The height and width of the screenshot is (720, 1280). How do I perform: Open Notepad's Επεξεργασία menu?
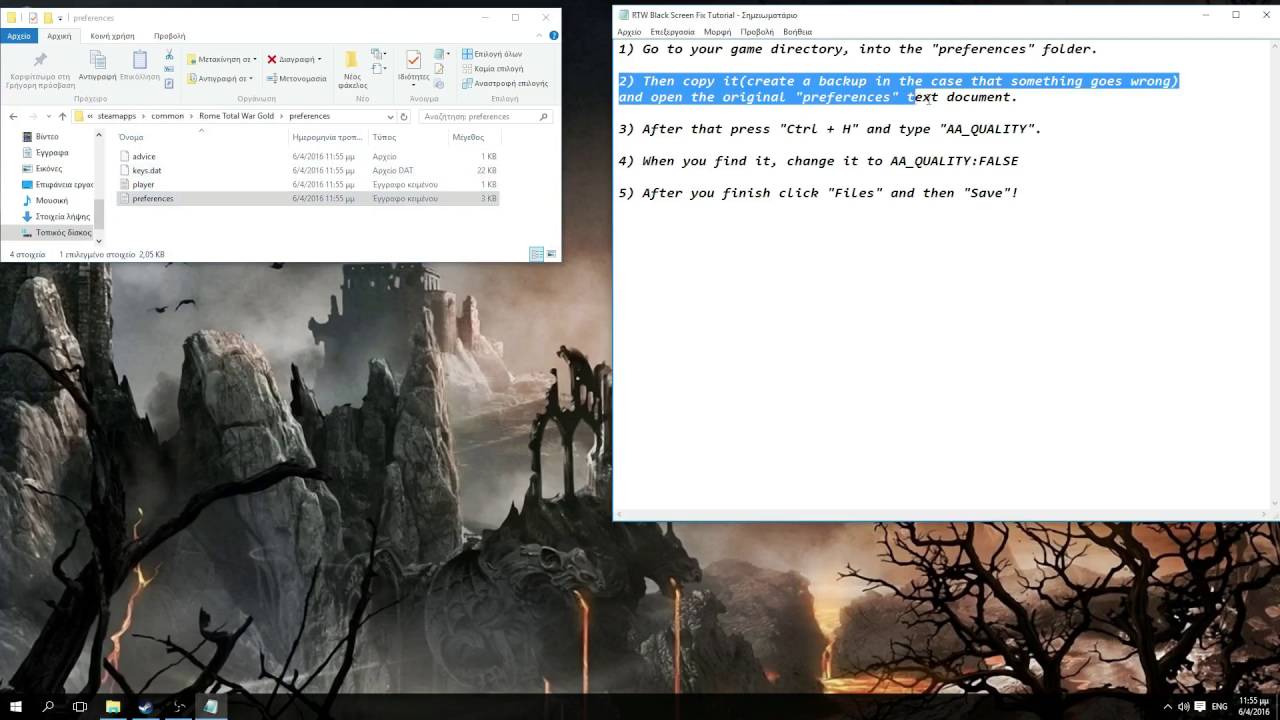(672, 32)
